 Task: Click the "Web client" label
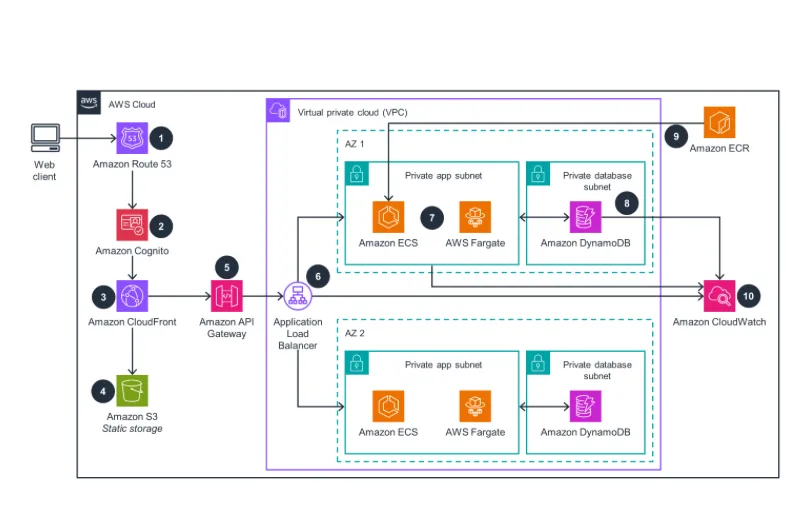44,171
